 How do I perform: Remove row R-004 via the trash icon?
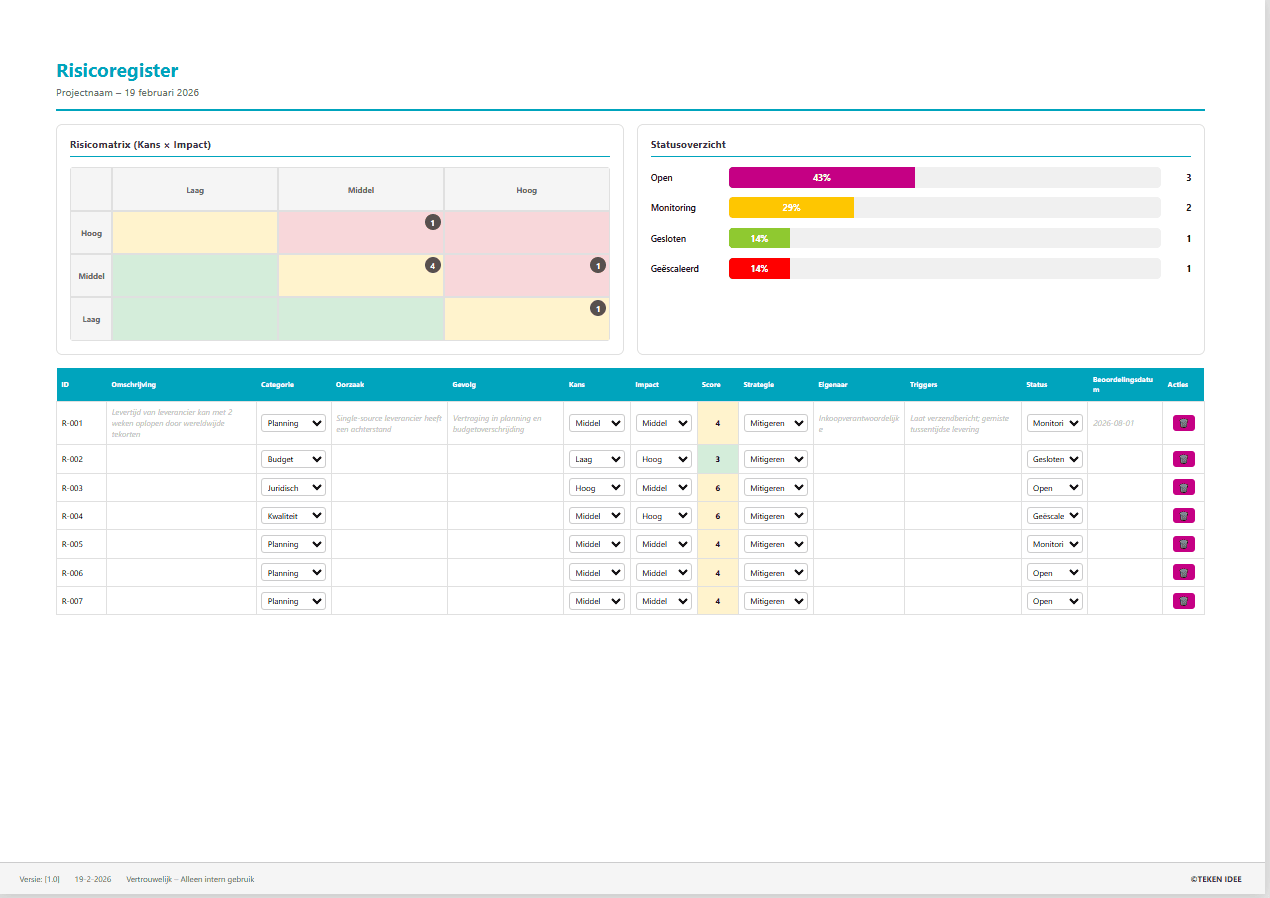point(1183,515)
